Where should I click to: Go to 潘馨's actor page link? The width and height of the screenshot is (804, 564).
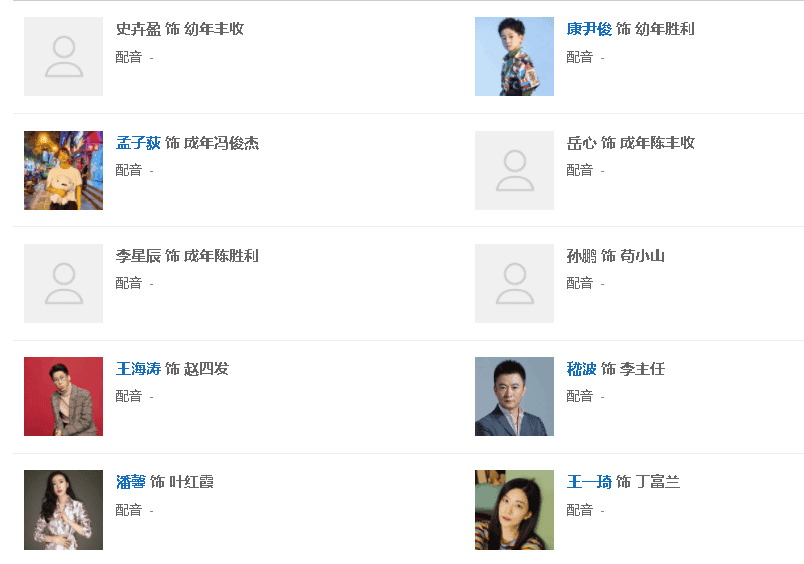(x=130, y=482)
